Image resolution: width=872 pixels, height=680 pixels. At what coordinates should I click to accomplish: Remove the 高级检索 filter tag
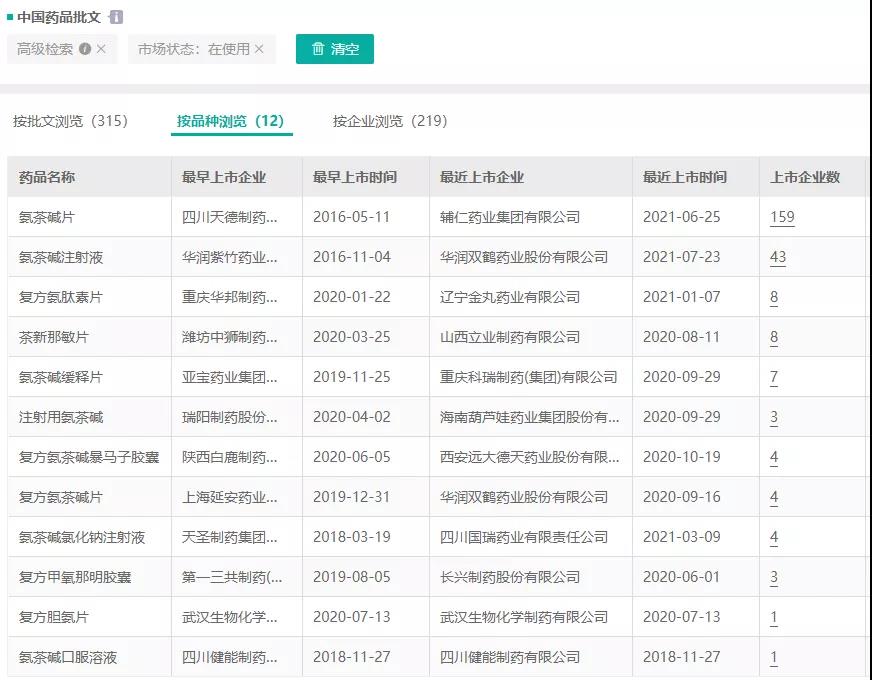click(101, 49)
